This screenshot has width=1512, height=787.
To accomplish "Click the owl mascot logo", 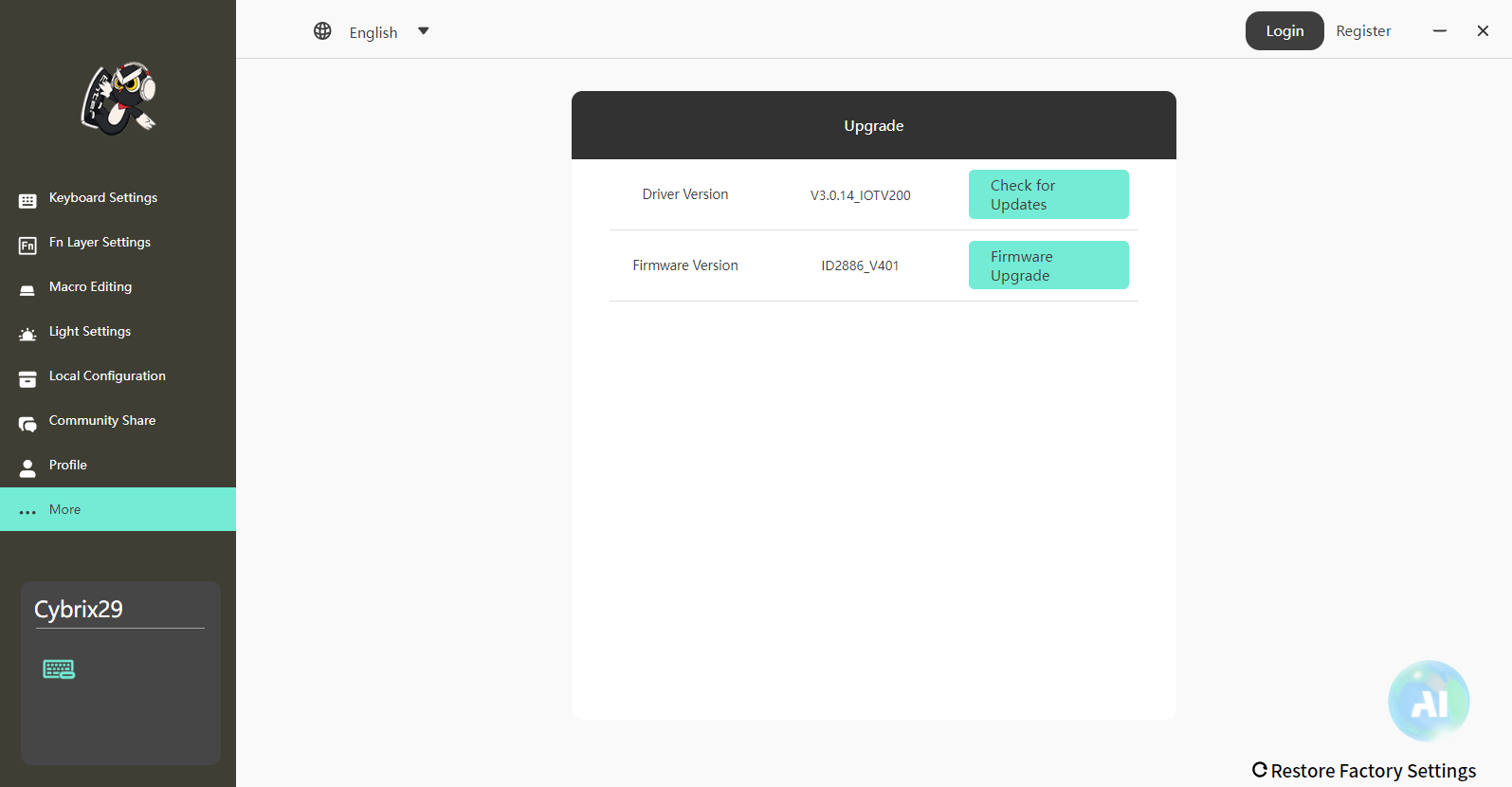I will (x=118, y=99).
